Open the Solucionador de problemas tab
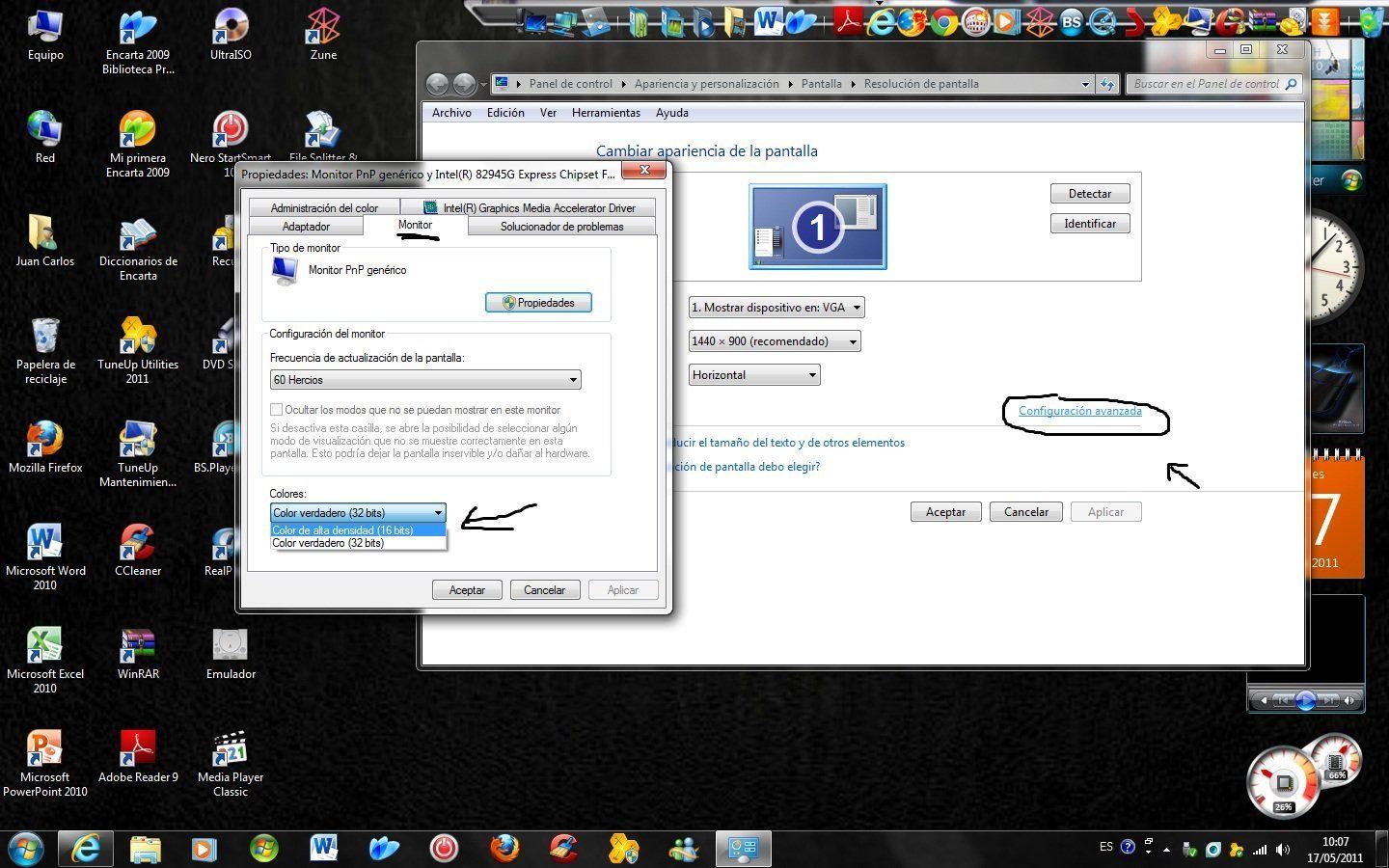Screen dimensions: 1389x868 [561, 227]
